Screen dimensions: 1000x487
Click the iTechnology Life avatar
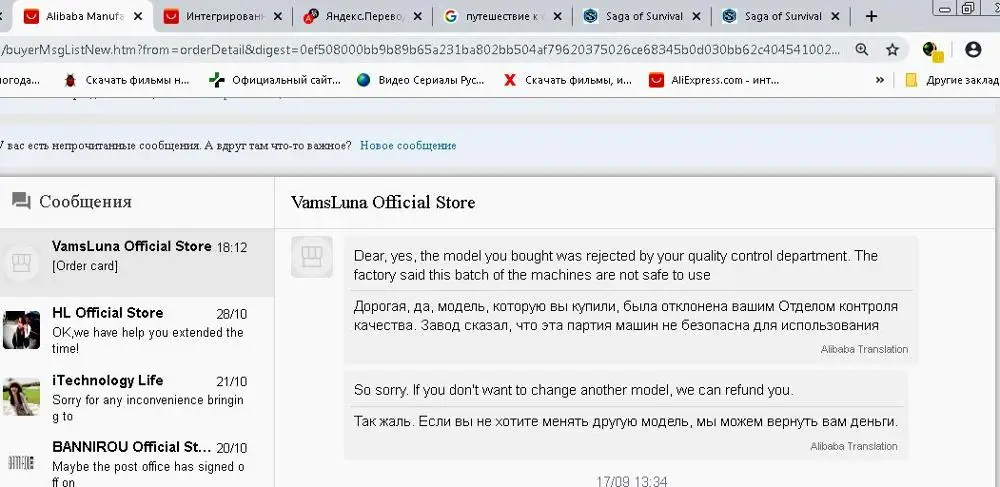pos(21,397)
